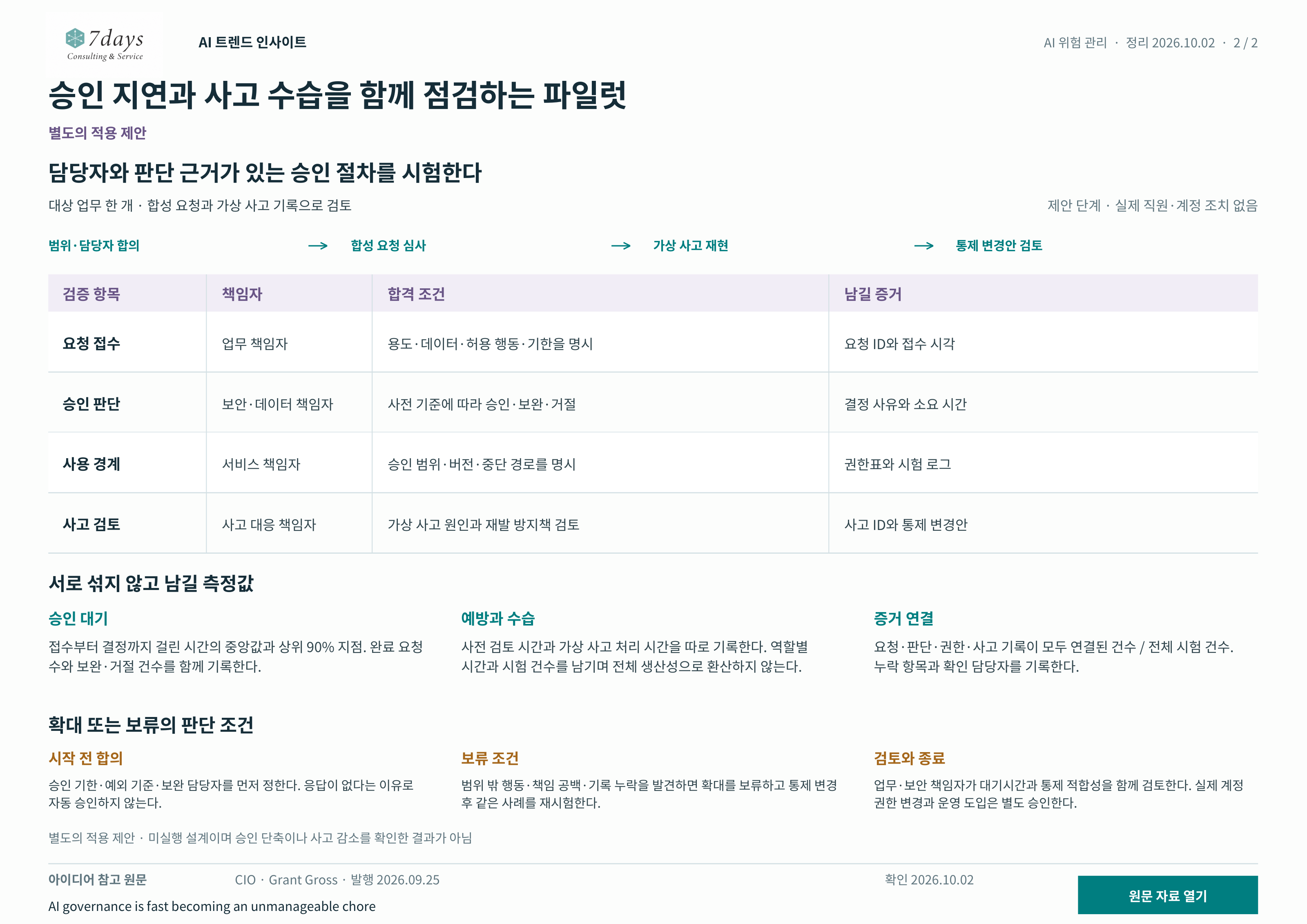Viewport: 1307px width, 924px height.
Task: Select the 사용 경계 row label
Action: coord(91,464)
